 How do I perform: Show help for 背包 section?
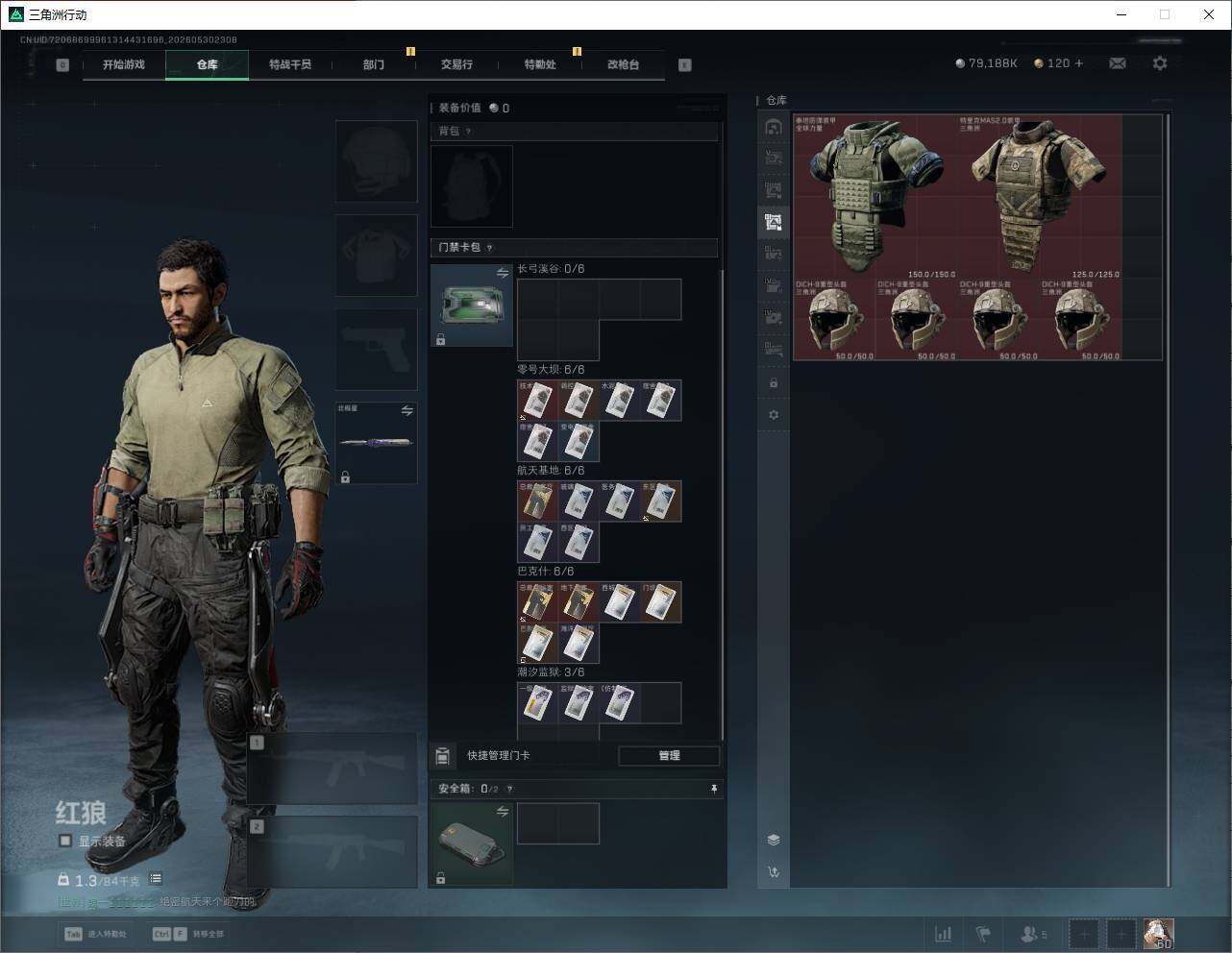coord(468,132)
